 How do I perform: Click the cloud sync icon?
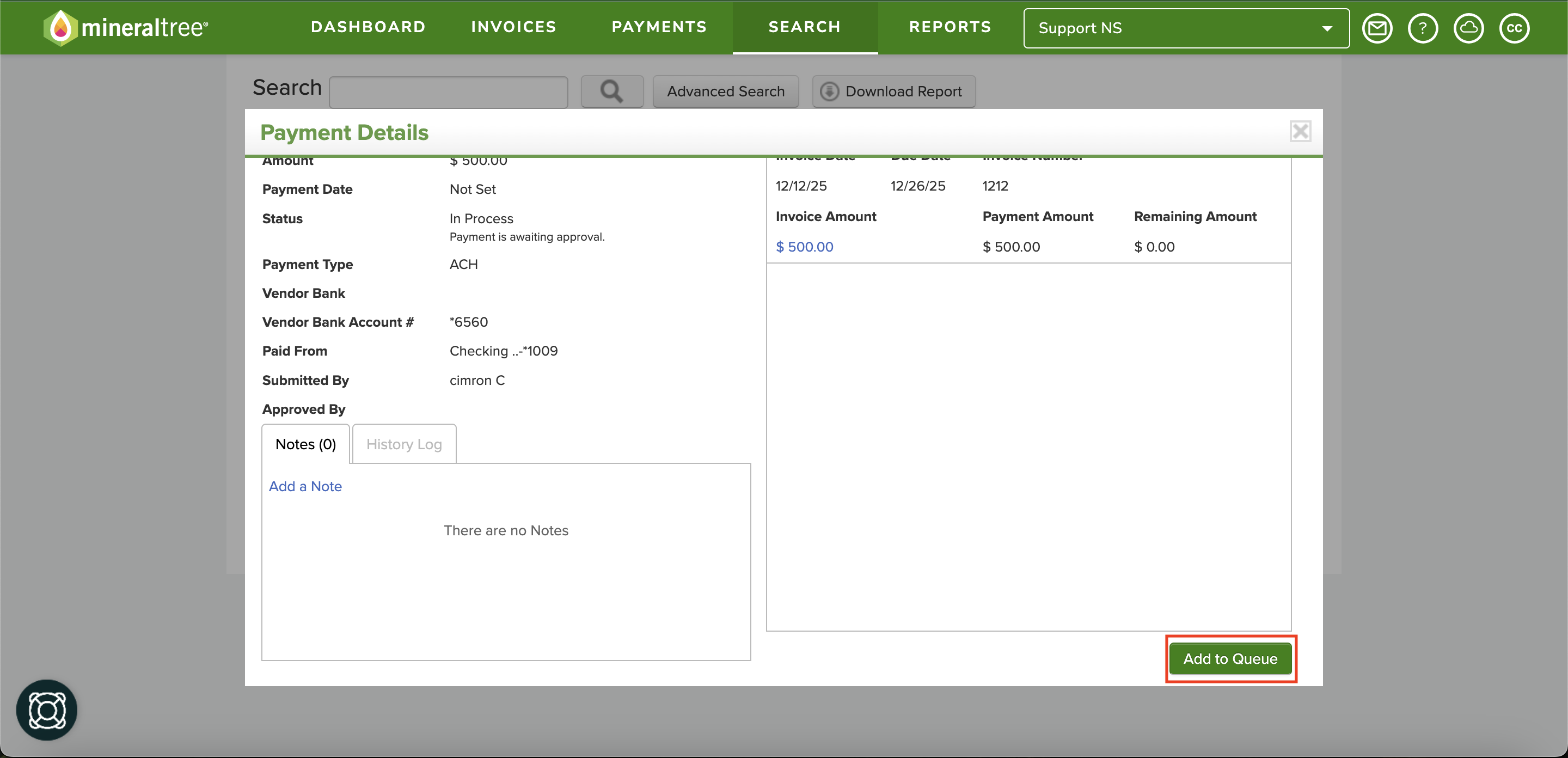[x=1468, y=28]
